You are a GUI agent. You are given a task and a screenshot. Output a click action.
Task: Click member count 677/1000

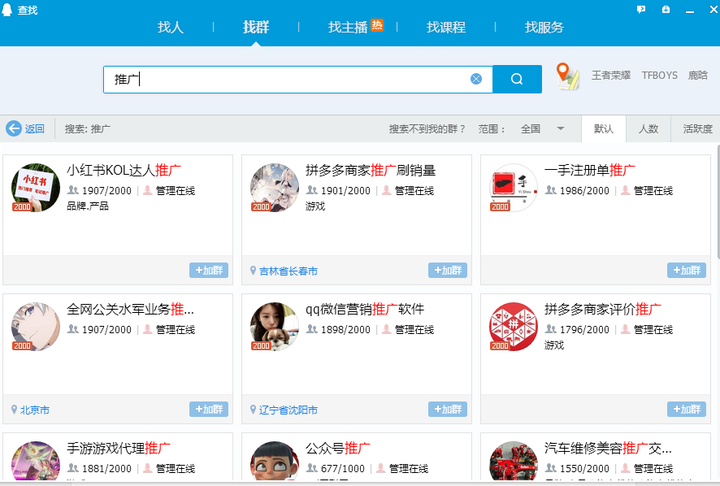(x=342, y=469)
